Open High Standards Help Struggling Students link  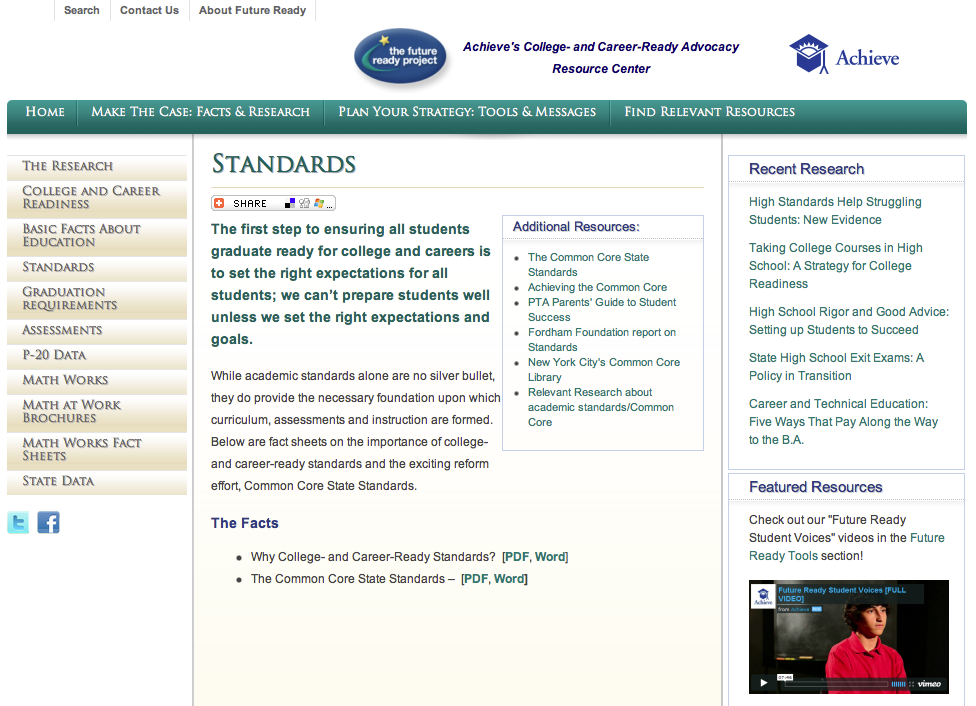pyautogui.click(x=835, y=210)
